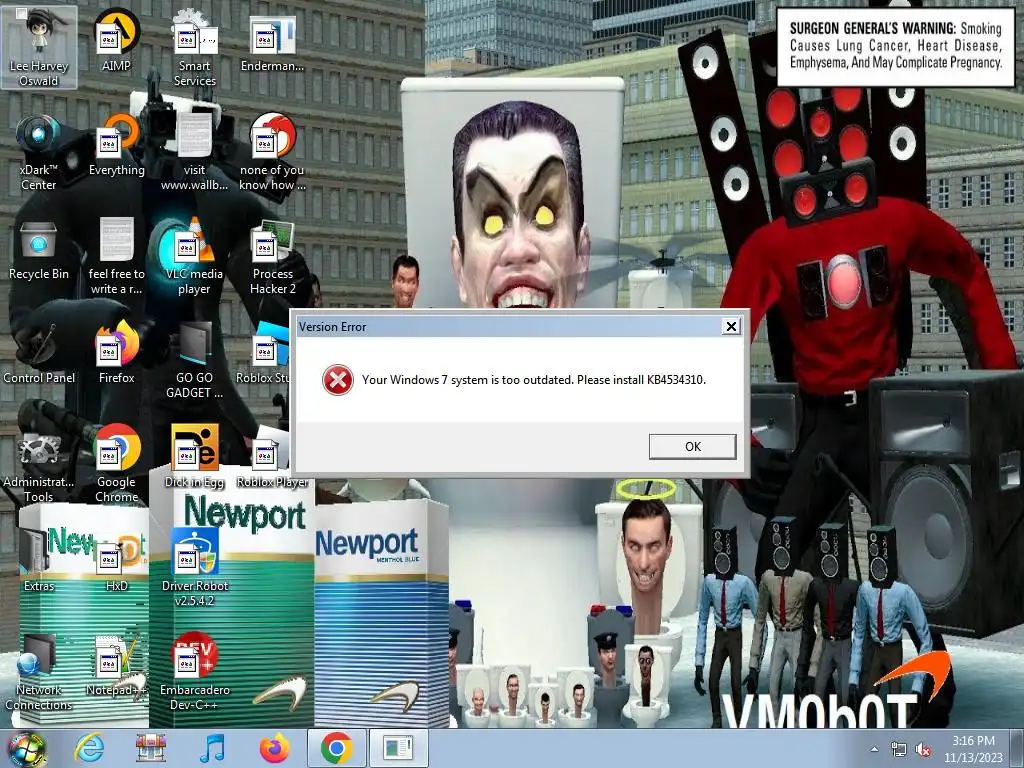Open Internet Explorer from taskbar

coord(89,748)
